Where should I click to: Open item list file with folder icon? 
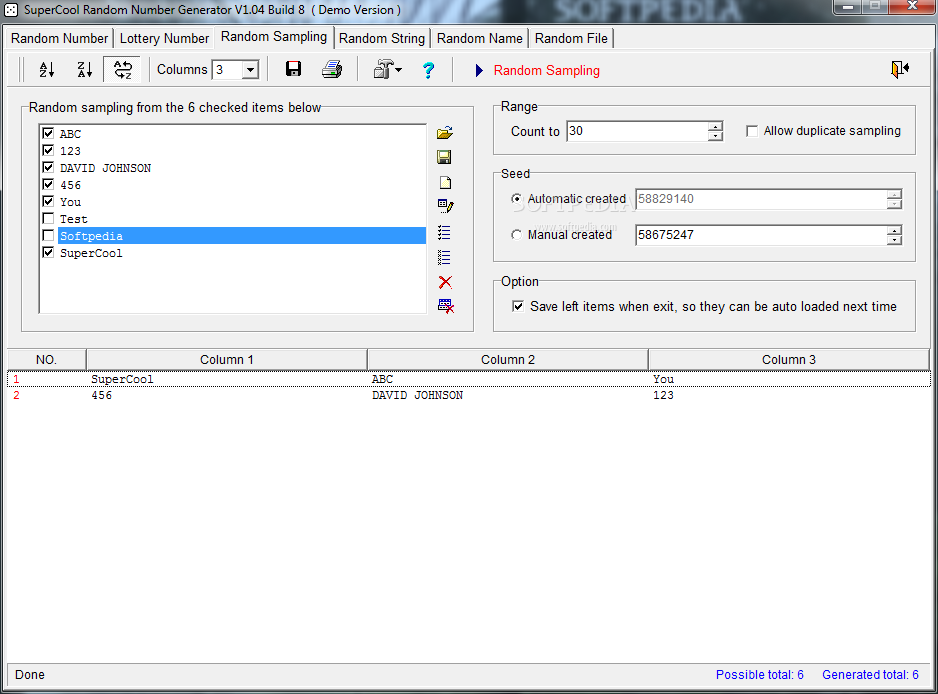(444, 133)
